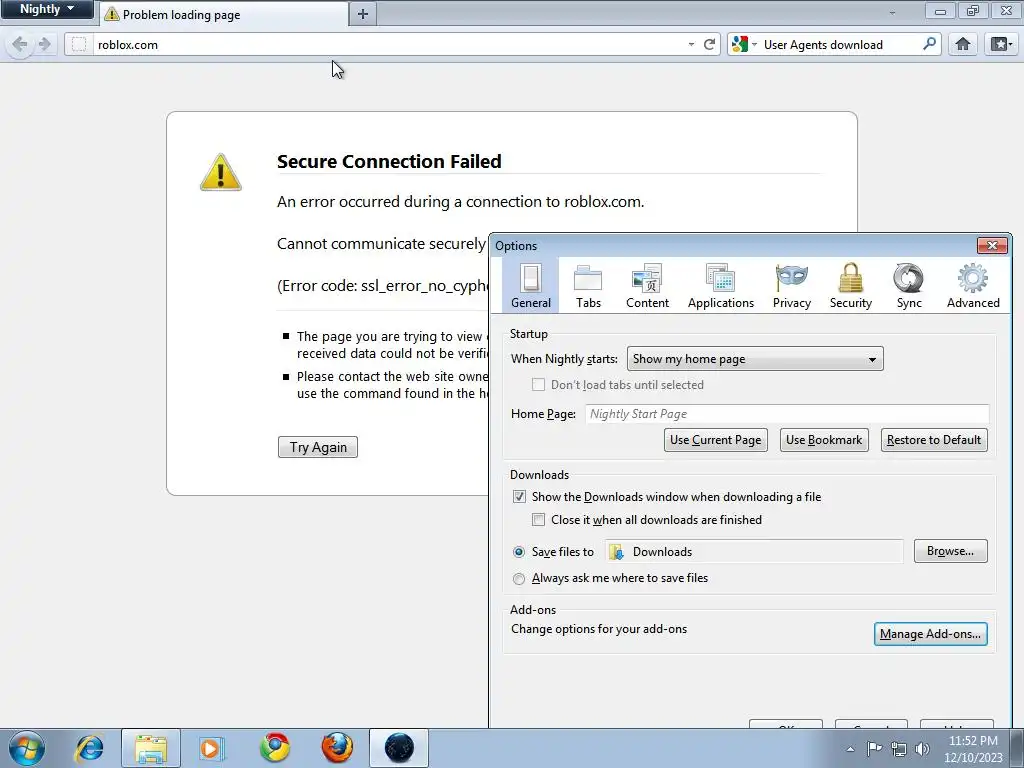Open the Applications options panel

(720, 285)
